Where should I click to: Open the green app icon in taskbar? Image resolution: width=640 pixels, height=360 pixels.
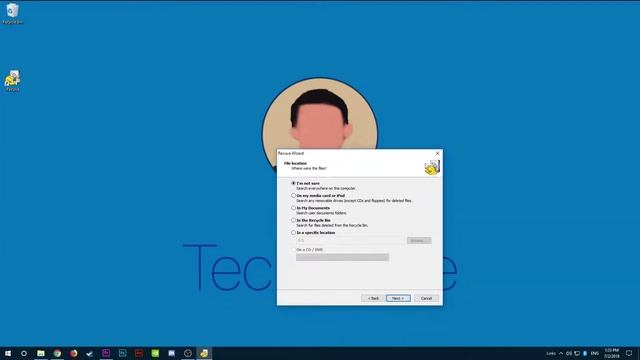tap(155, 353)
